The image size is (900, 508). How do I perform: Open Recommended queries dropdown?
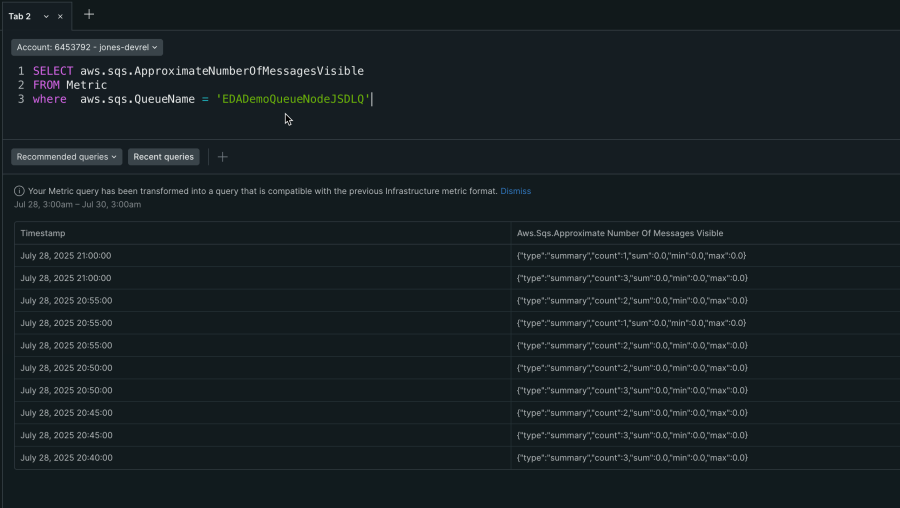67,157
